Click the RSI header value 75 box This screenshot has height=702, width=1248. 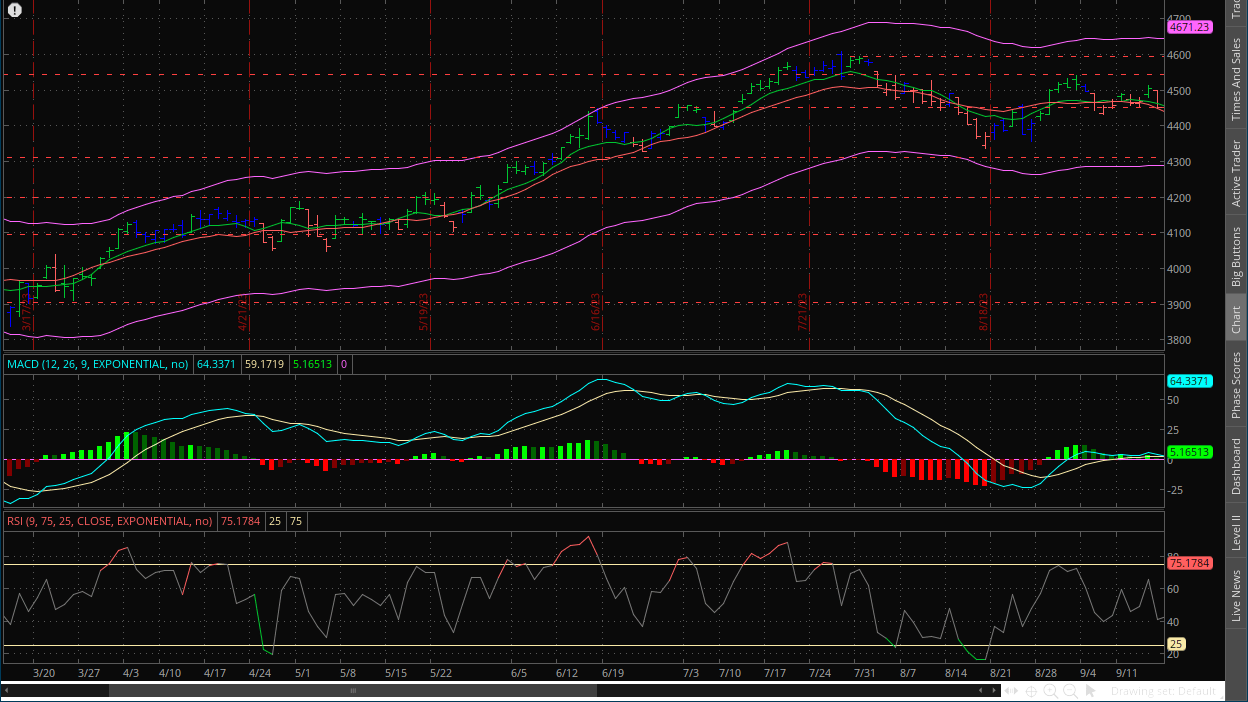click(295, 521)
